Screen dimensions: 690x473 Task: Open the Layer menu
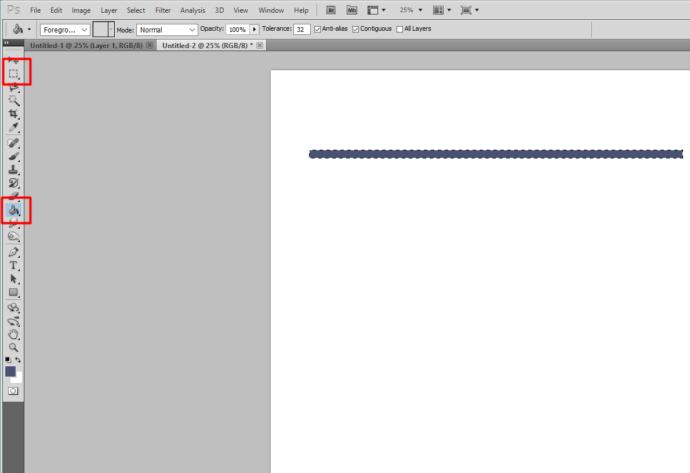[x=109, y=10]
